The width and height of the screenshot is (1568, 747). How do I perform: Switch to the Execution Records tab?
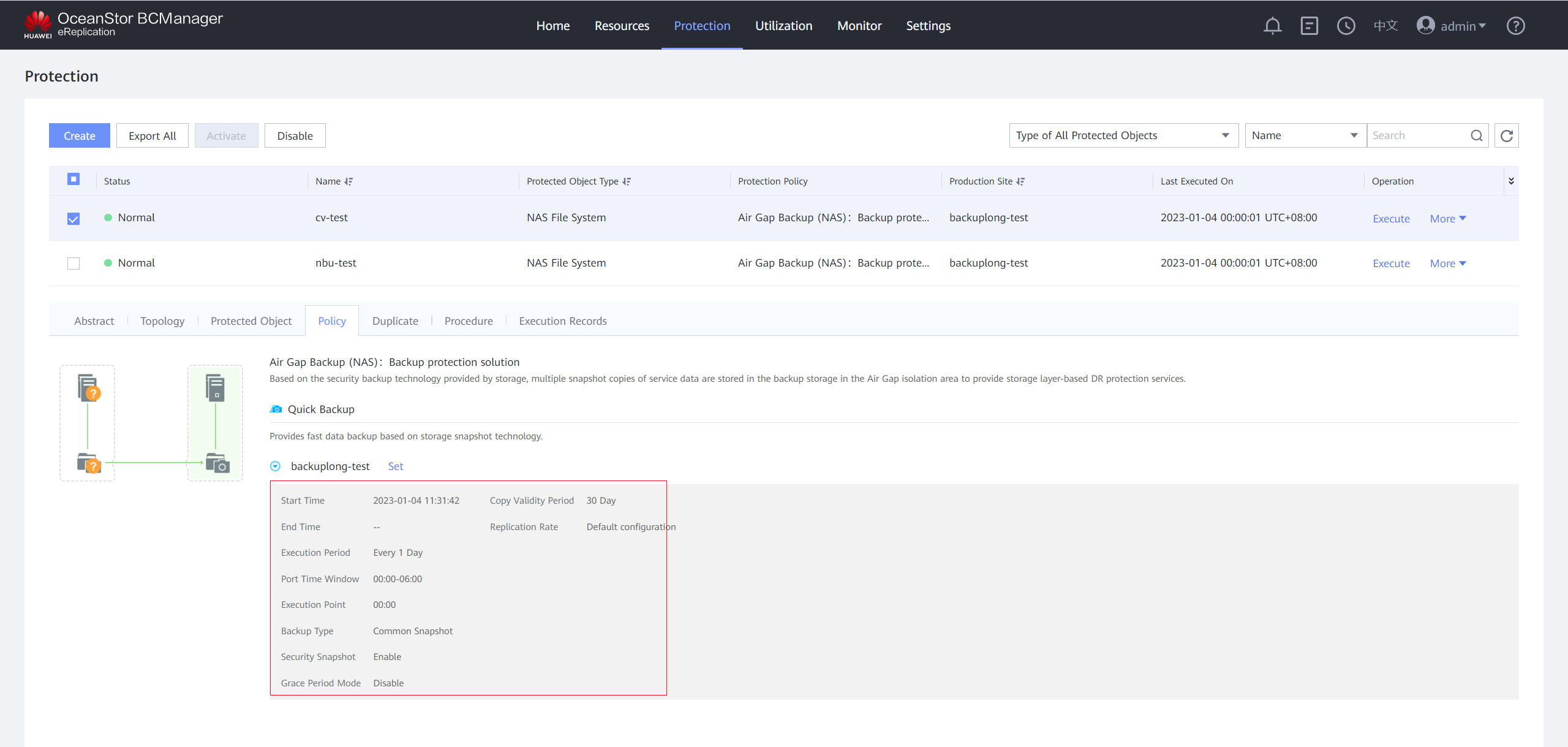(562, 321)
